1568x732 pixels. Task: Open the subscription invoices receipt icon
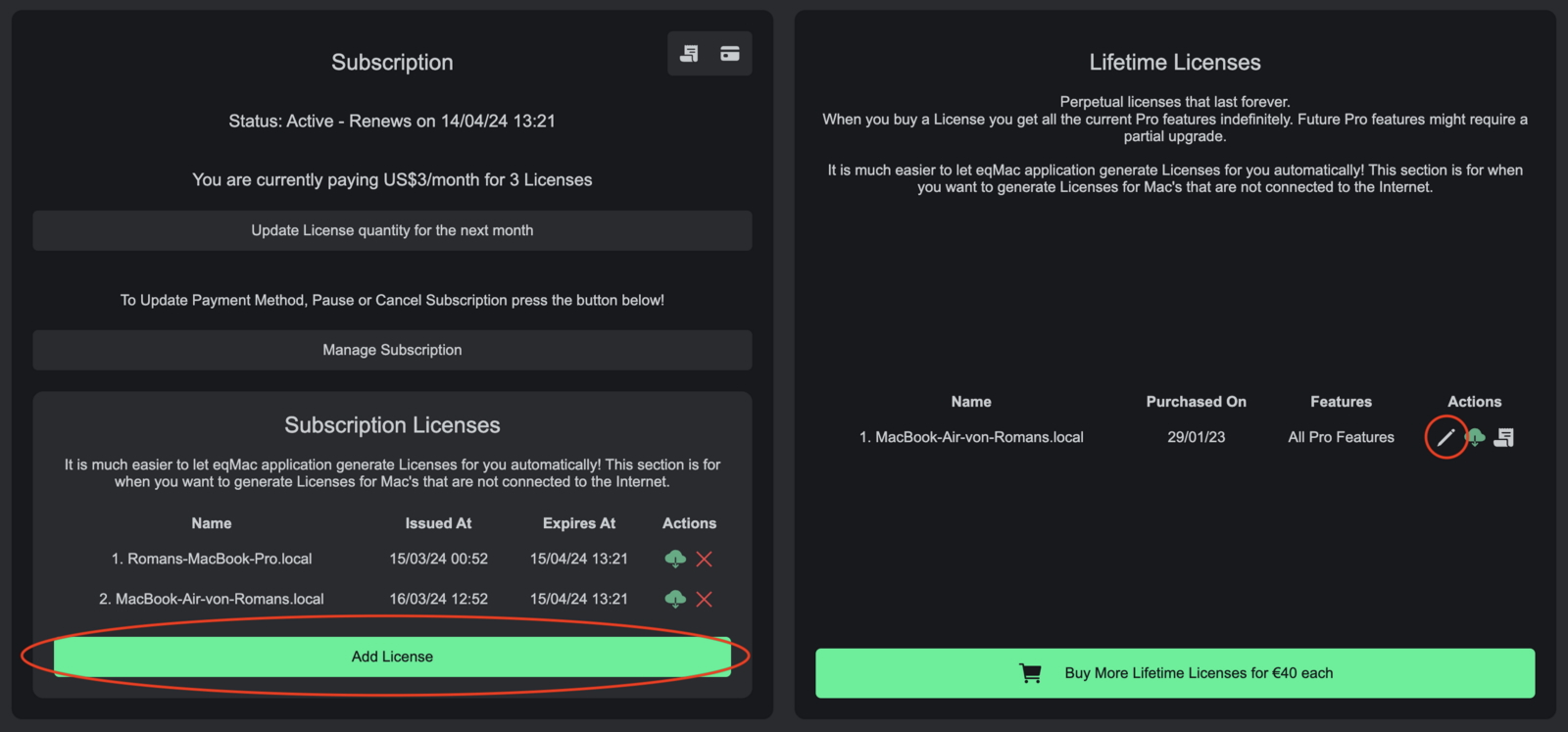(x=690, y=54)
